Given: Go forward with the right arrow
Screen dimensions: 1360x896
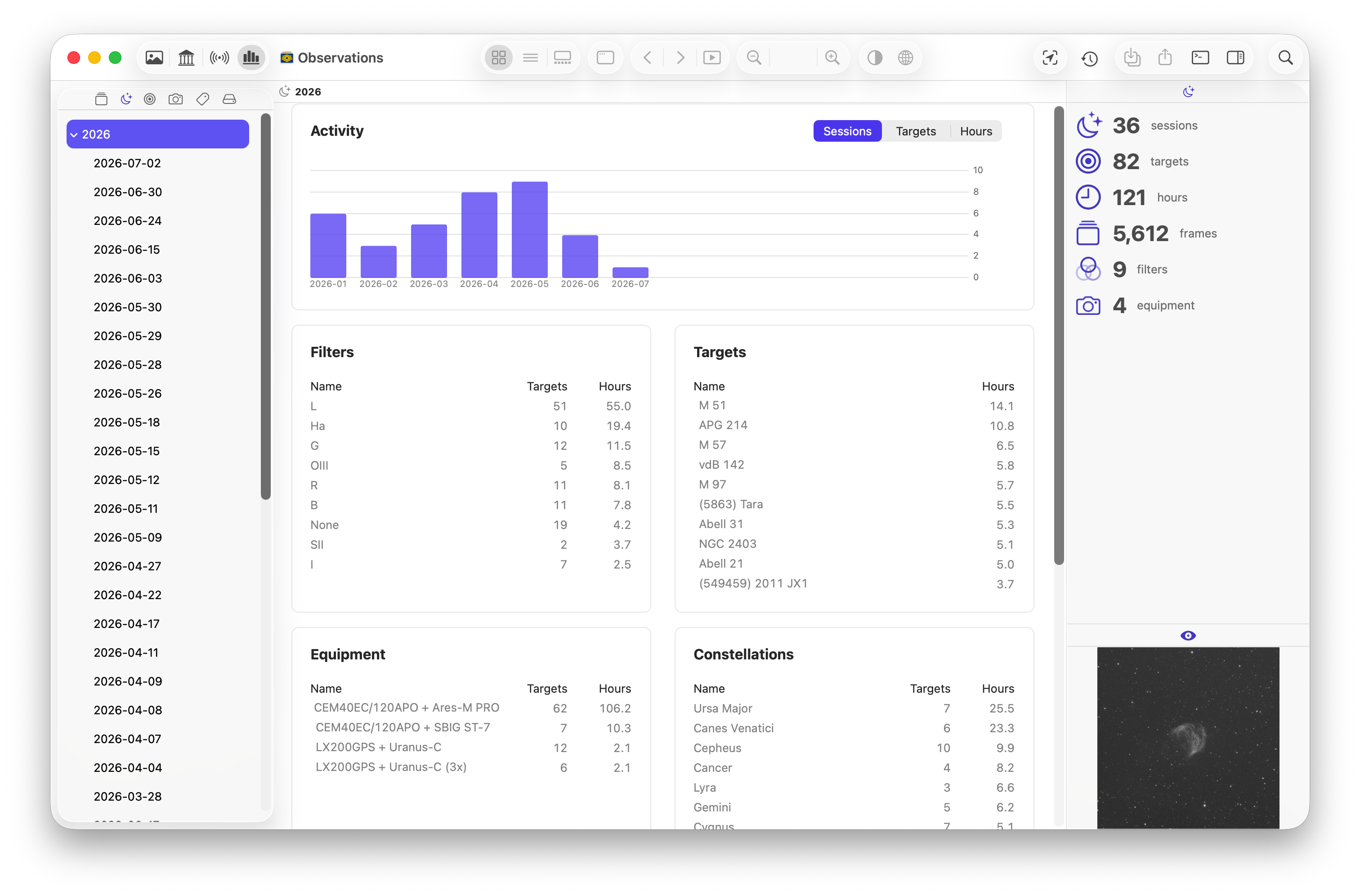Looking at the screenshot, I should click(680, 58).
